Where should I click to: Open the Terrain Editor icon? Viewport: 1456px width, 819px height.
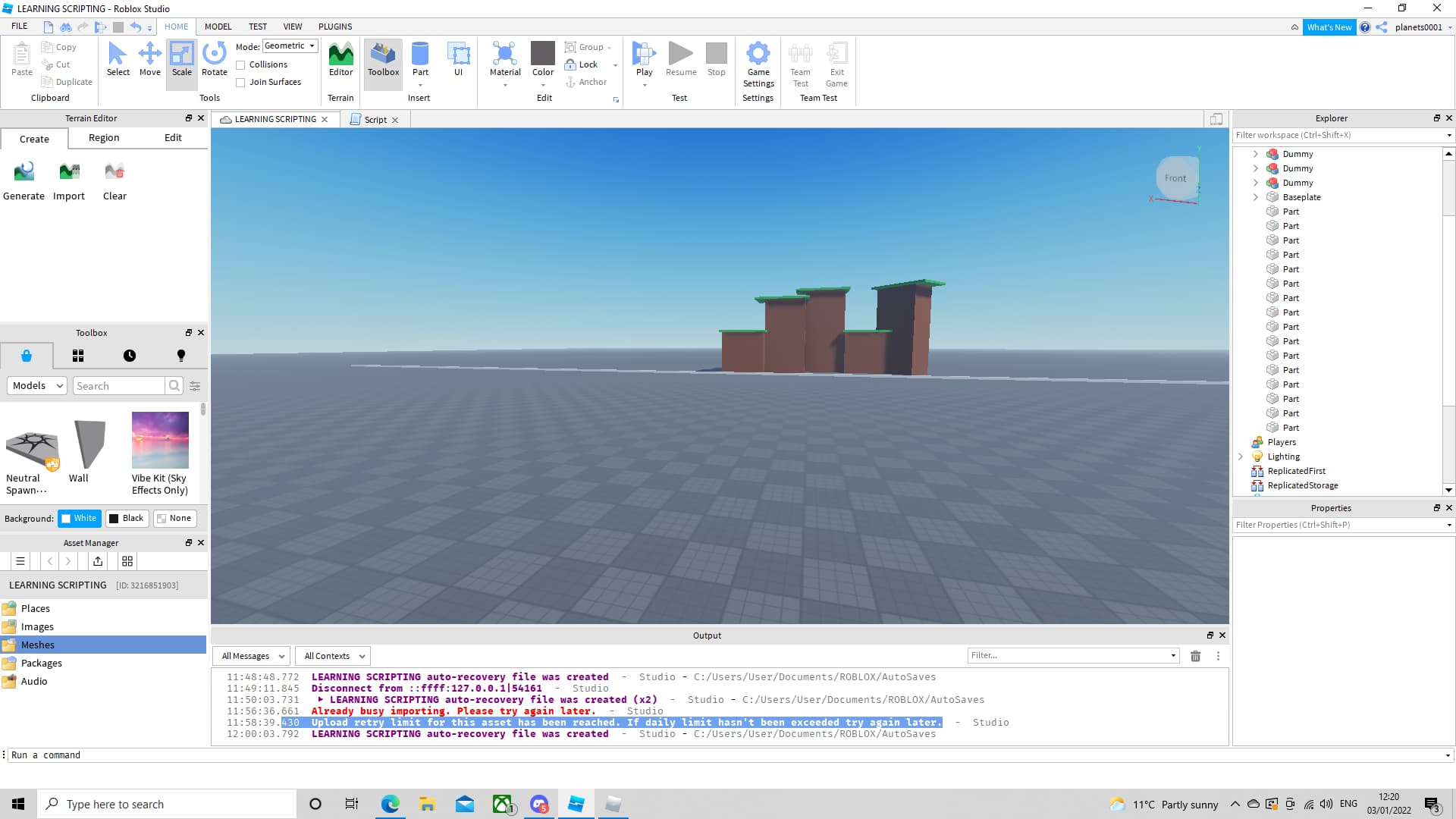340,59
